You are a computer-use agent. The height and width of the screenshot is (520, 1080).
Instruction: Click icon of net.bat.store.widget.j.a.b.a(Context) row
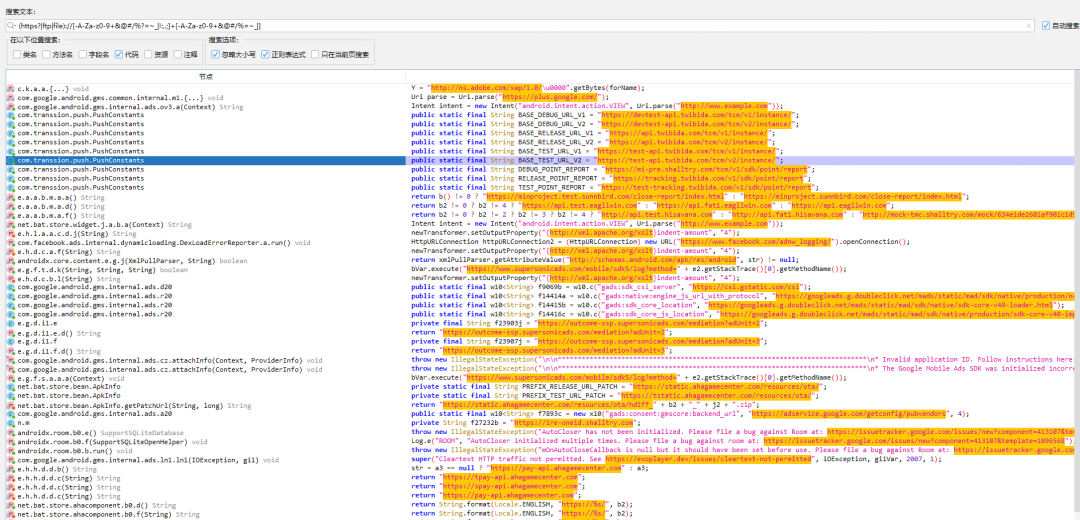pos(10,224)
